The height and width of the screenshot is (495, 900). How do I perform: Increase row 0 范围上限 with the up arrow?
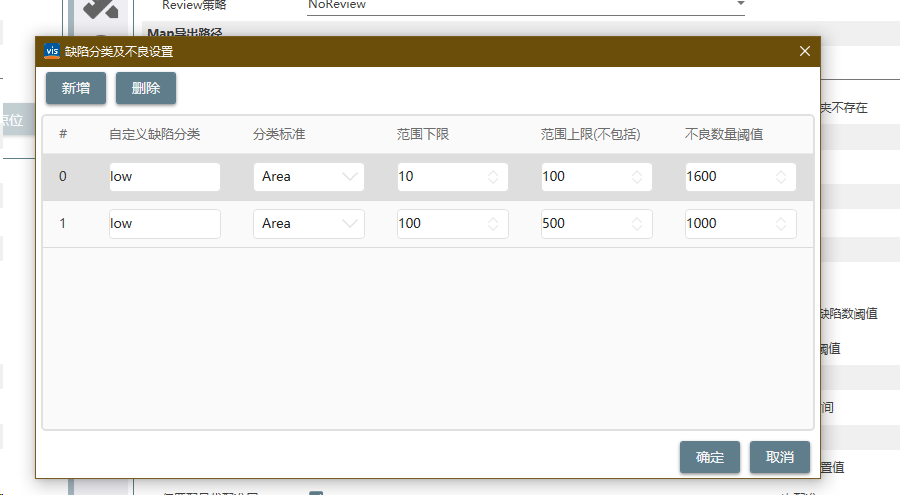tap(637, 173)
